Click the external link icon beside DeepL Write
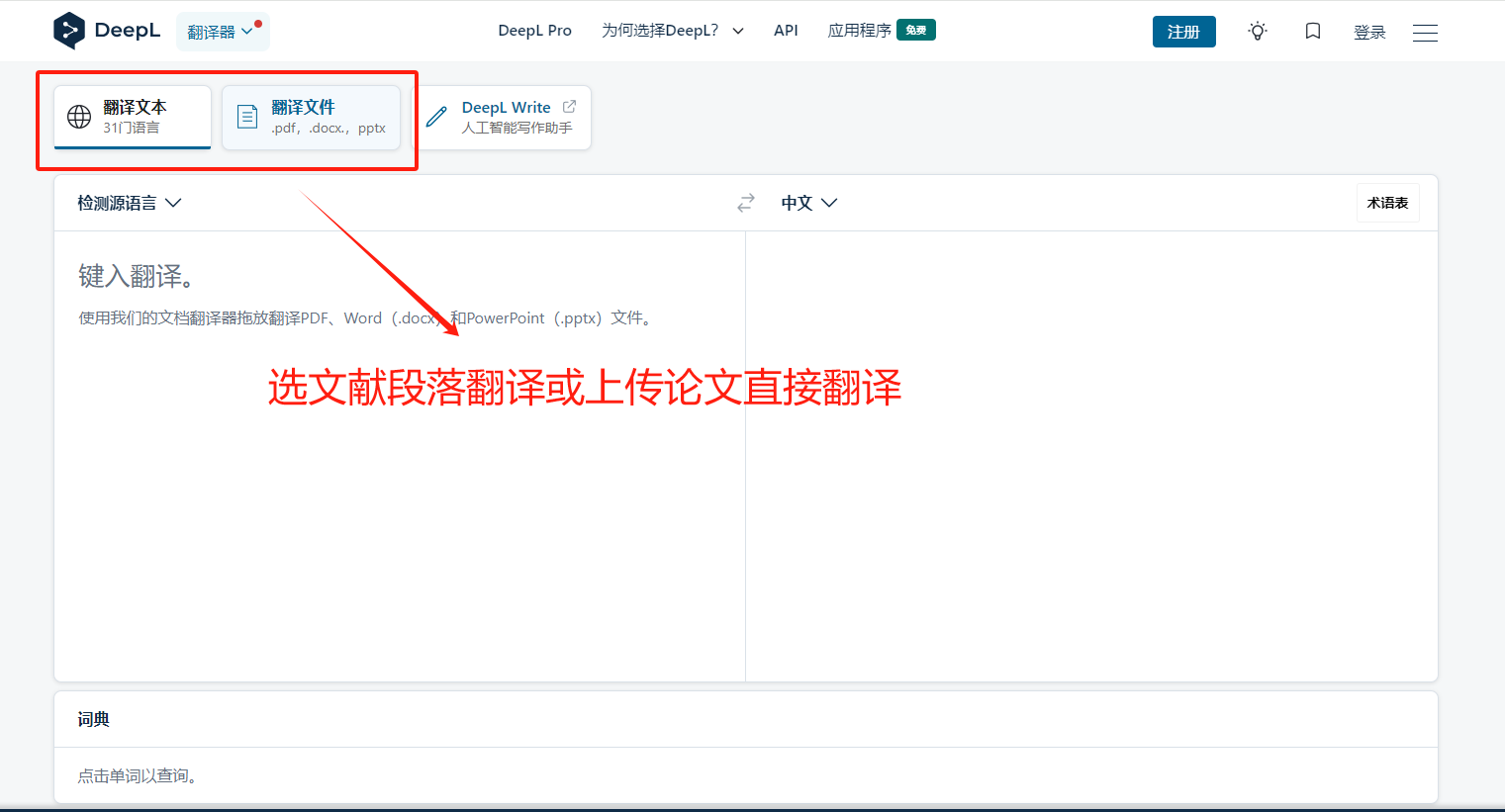1505x812 pixels. [x=569, y=106]
